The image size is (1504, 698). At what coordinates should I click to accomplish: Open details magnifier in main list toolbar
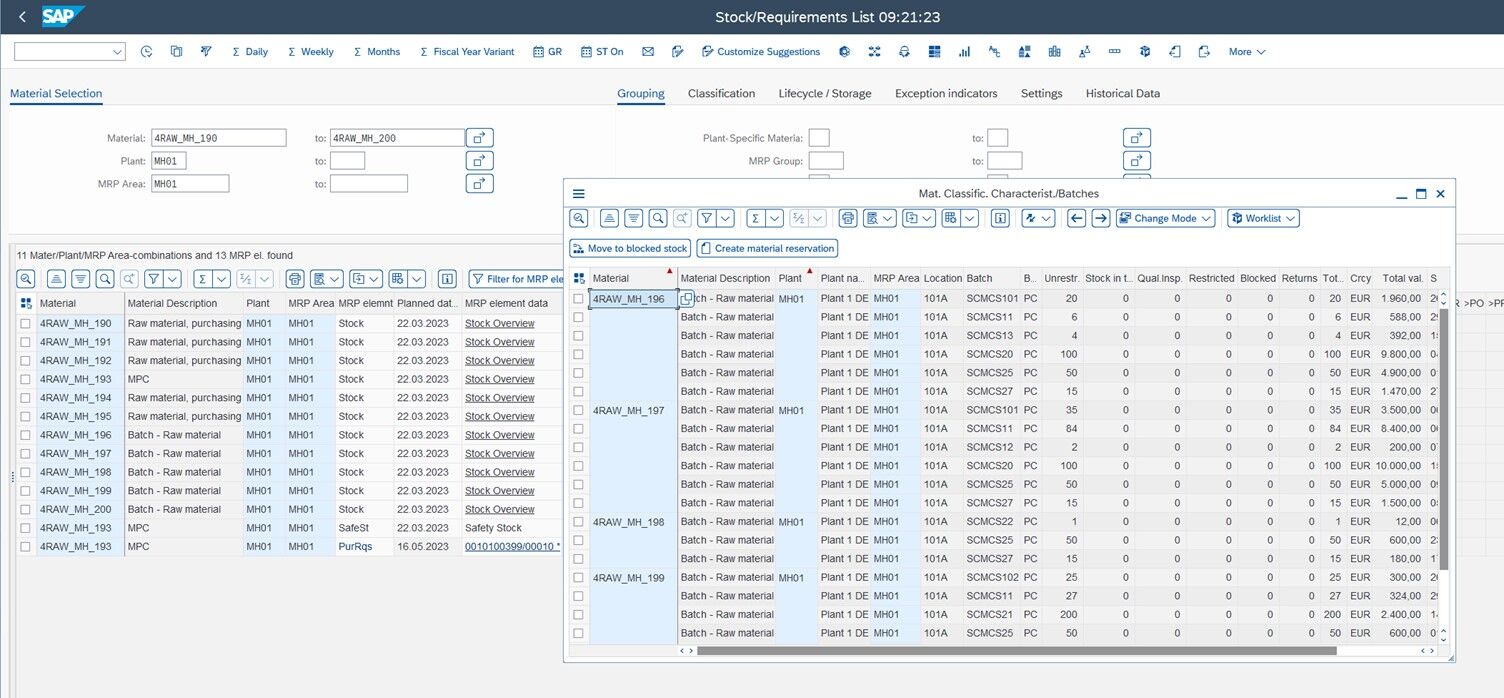(x=26, y=280)
